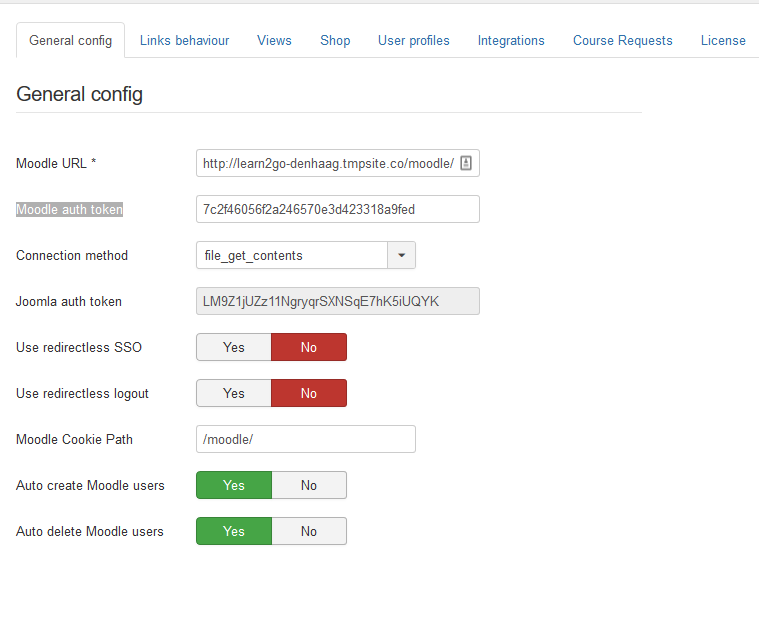Choose No for Use redirectless logout

pos(309,393)
